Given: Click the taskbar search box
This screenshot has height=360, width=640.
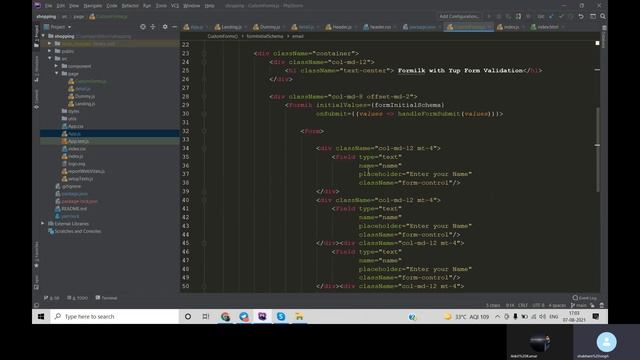Looking at the screenshot, I should point(114,316).
